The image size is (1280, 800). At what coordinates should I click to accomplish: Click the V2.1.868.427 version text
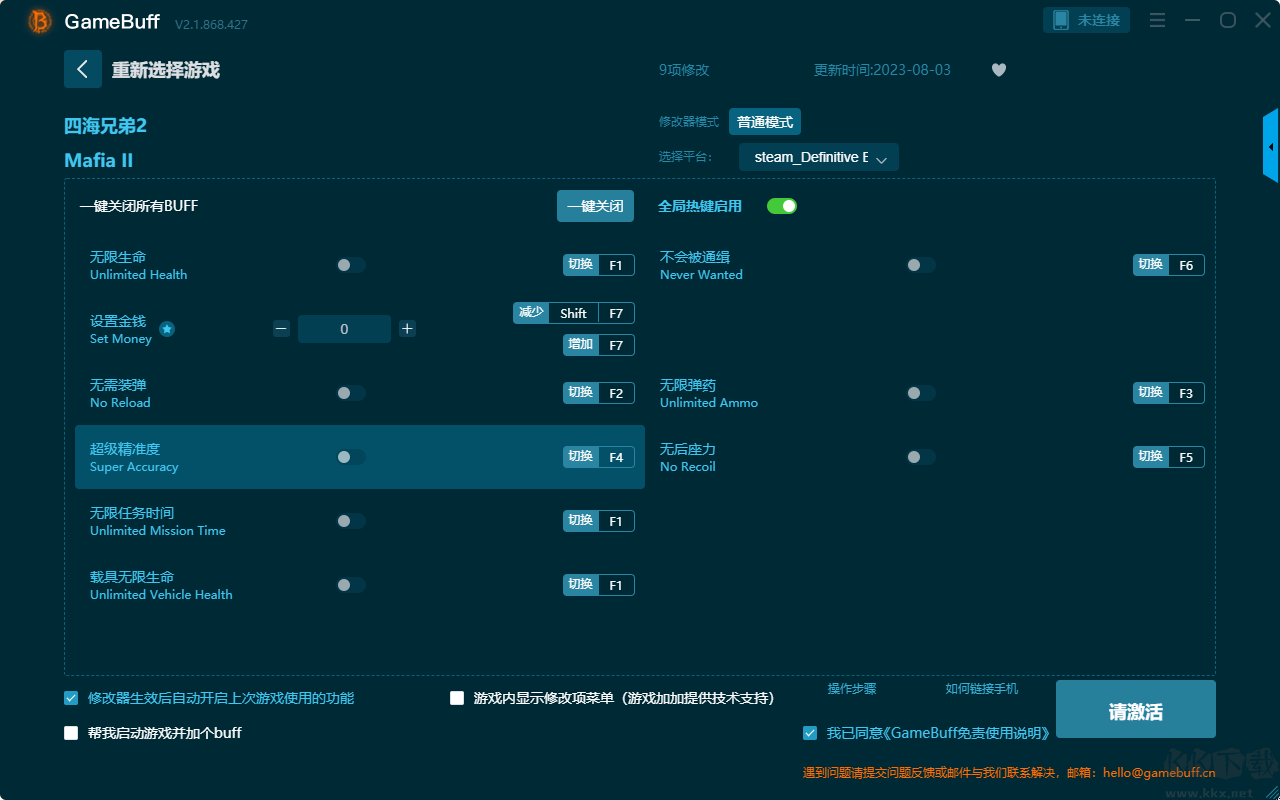(211, 24)
